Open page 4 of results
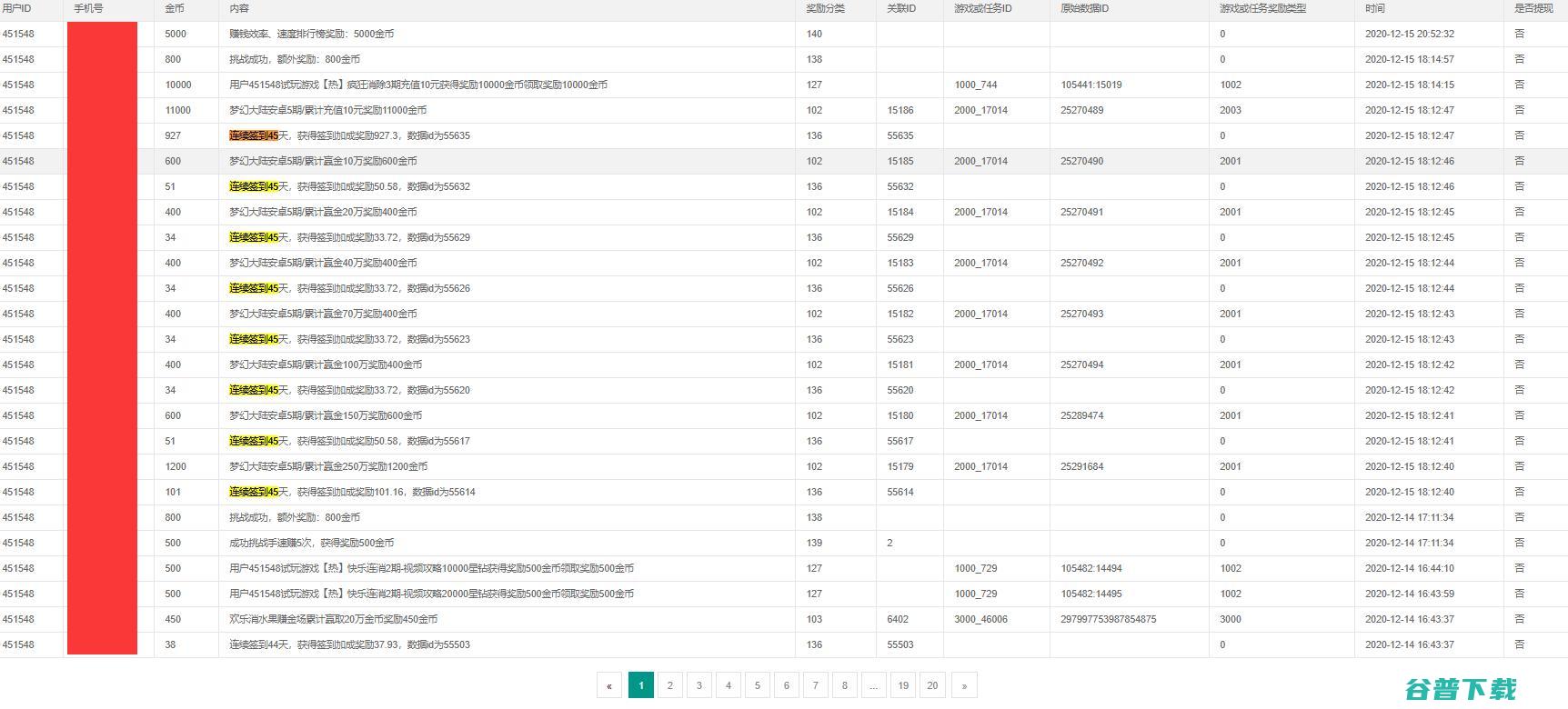 (729, 685)
